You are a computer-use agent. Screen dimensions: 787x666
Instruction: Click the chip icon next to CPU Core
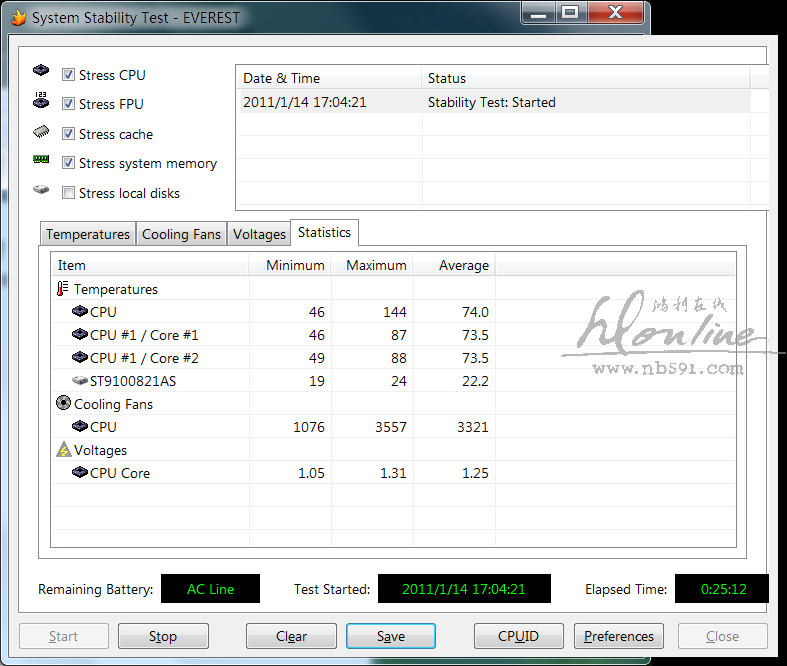pos(80,473)
